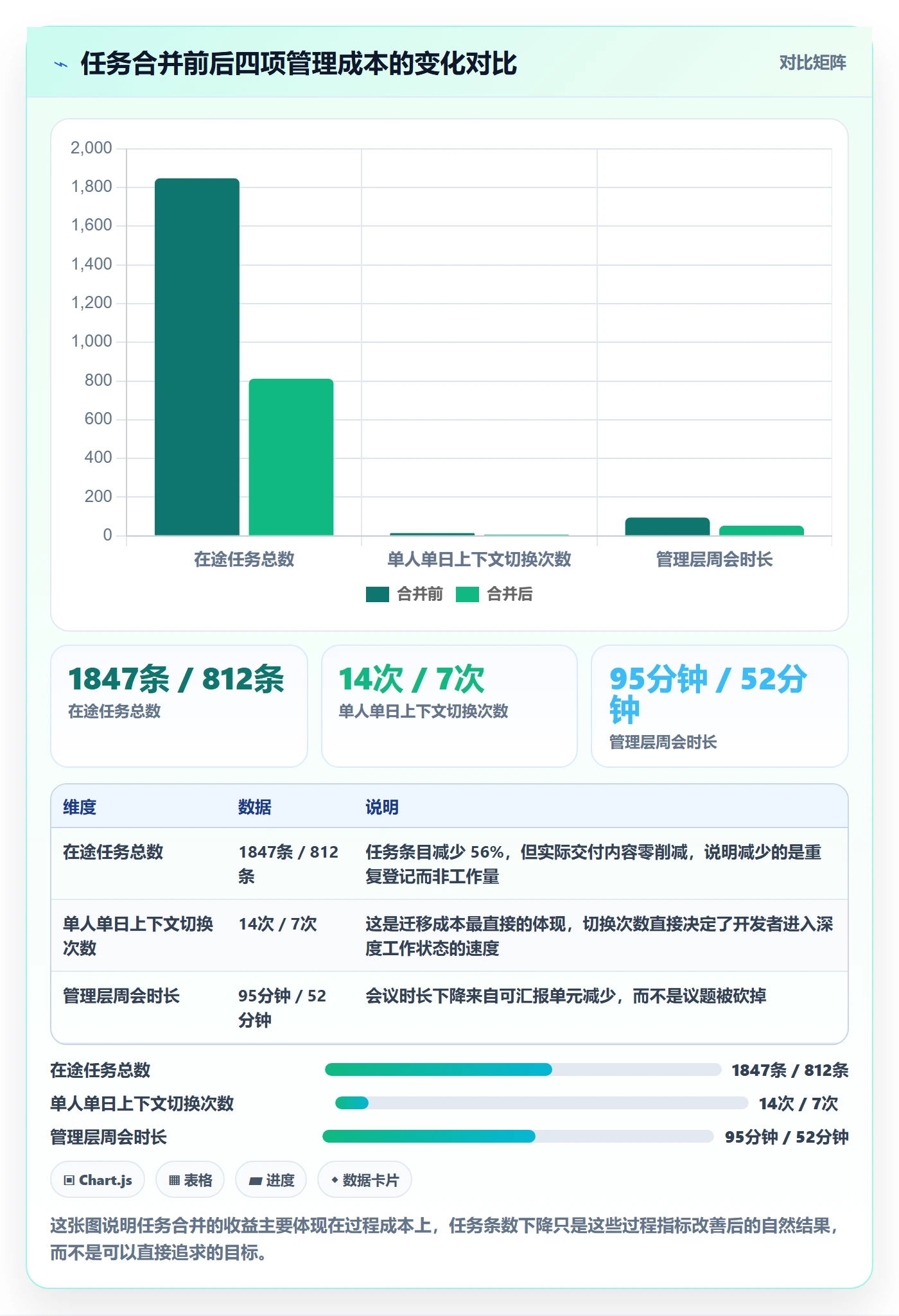Click the 合并前 legend label
Screen dimensions: 899x1316
pyautogui.click(x=420, y=594)
